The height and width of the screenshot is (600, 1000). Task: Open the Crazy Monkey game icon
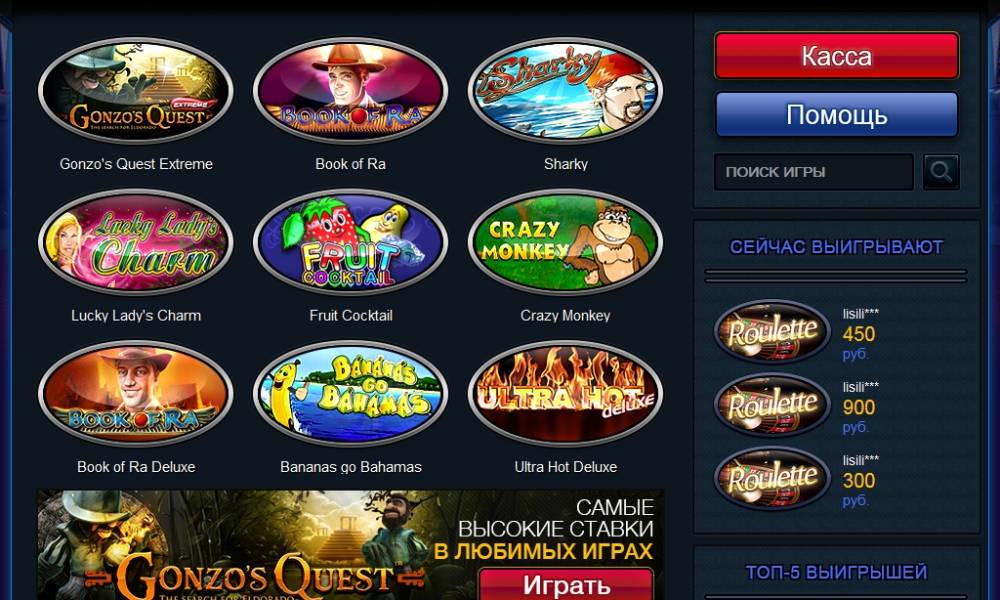click(x=565, y=242)
